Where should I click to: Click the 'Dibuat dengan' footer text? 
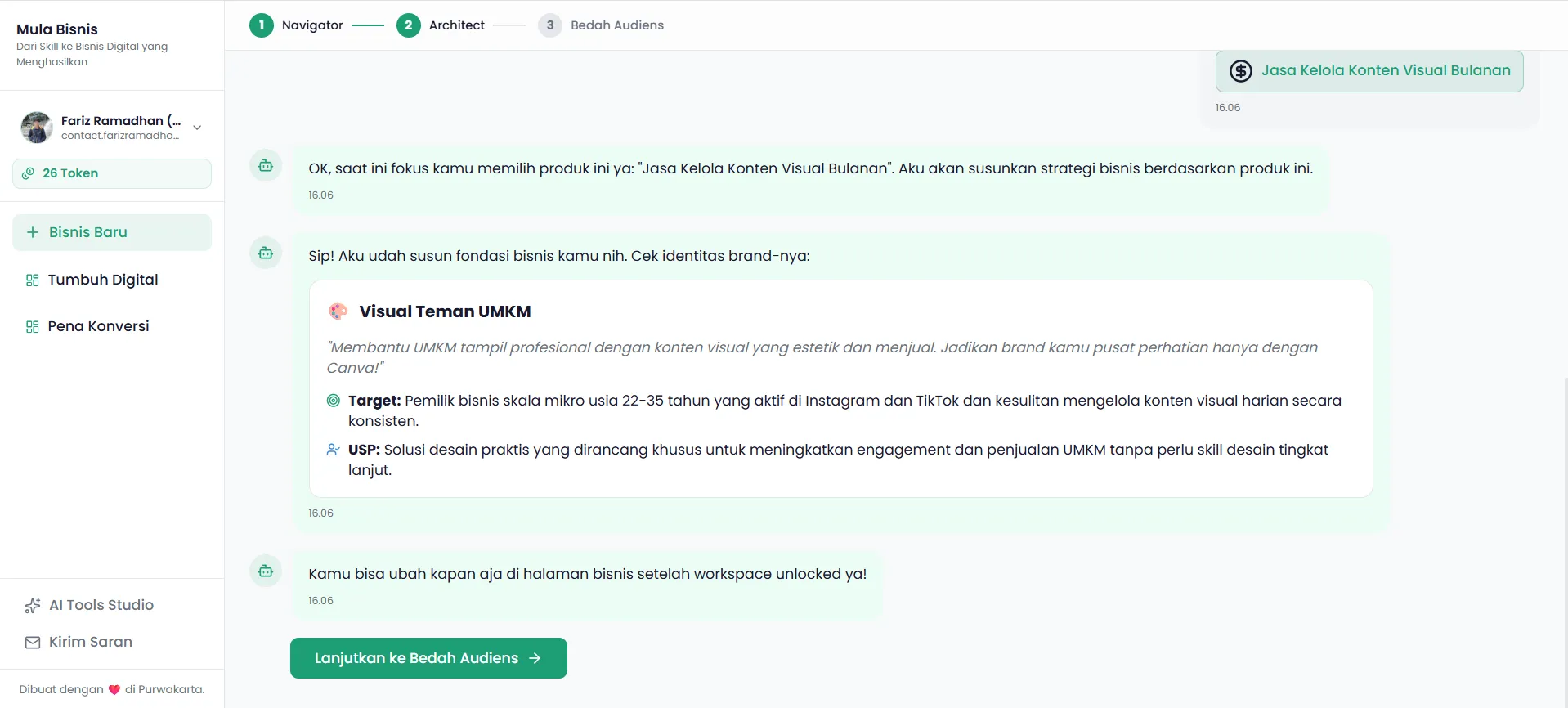61,689
